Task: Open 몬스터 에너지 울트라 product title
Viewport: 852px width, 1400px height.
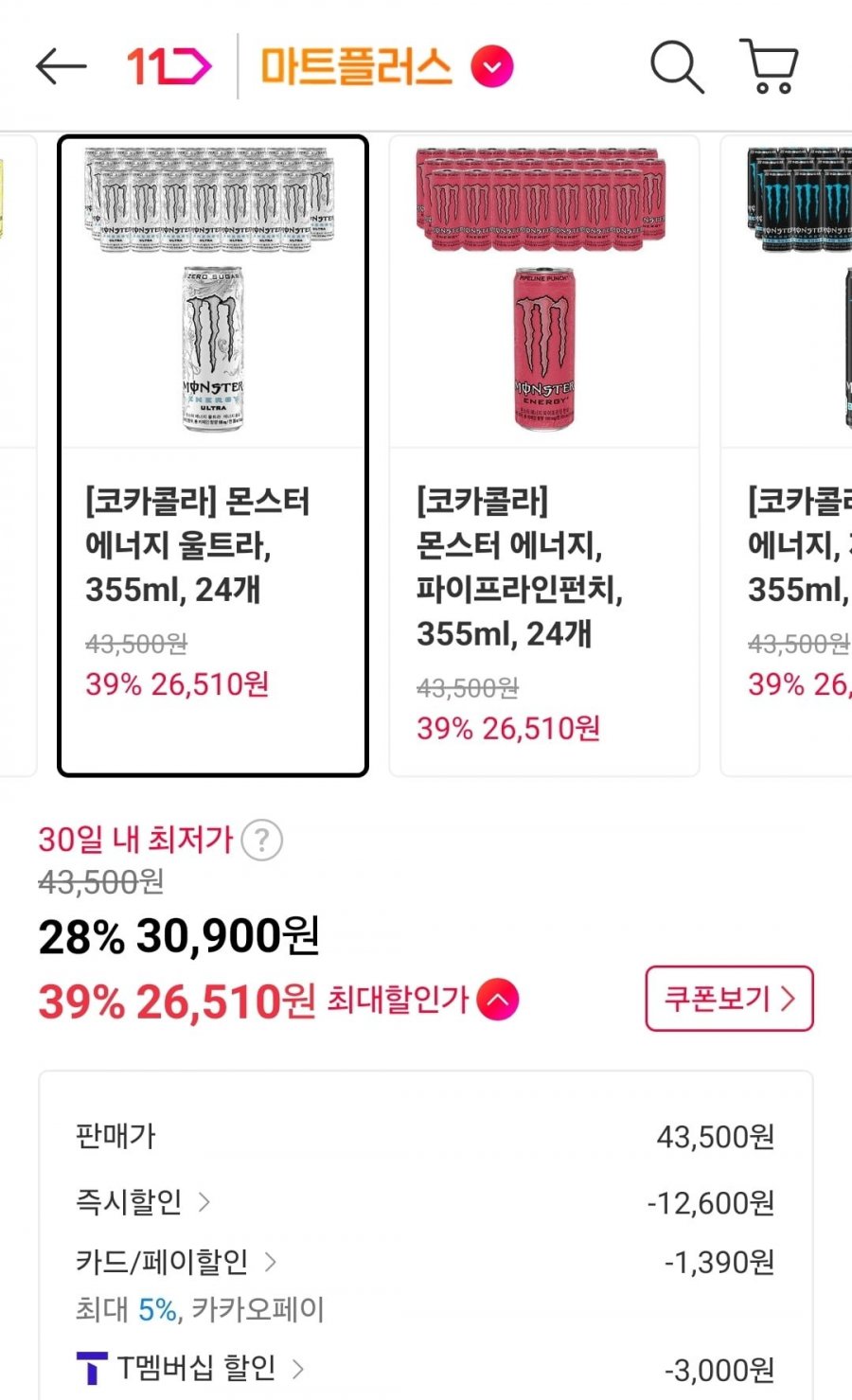Action: point(197,545)
